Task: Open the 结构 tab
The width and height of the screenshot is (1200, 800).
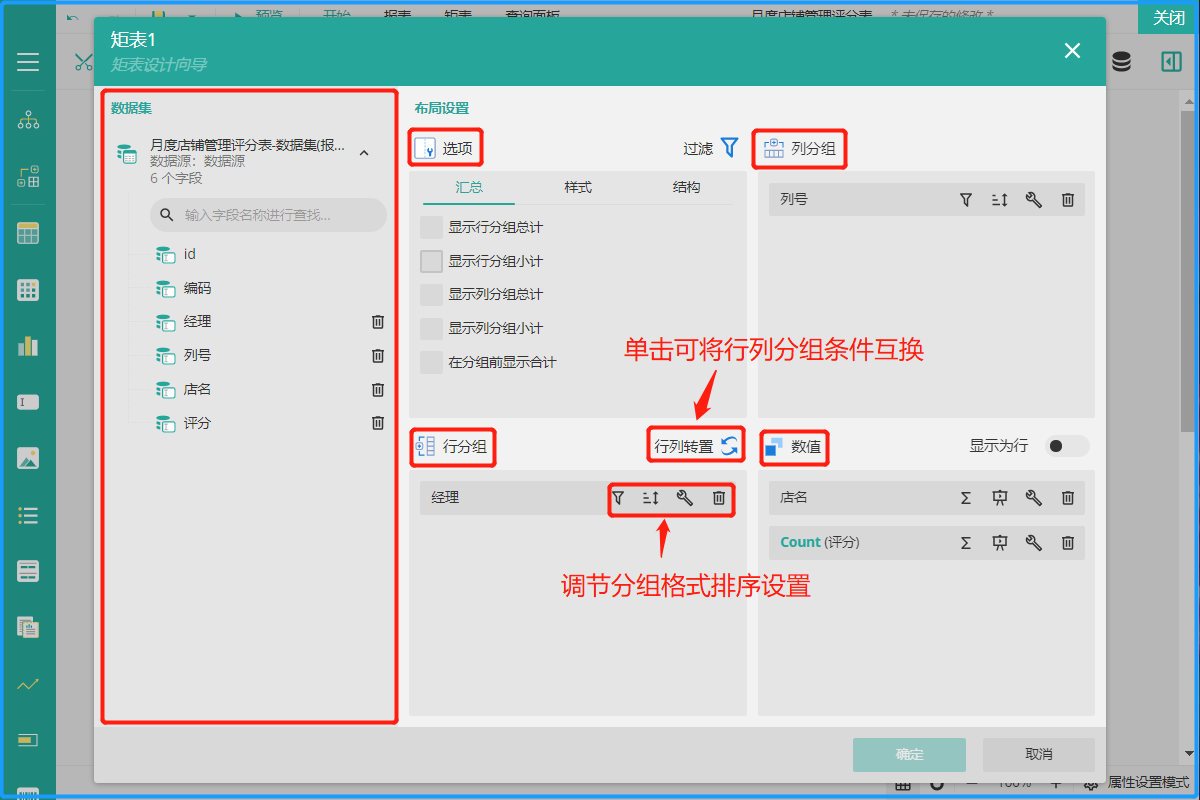Action: point(687,187)
